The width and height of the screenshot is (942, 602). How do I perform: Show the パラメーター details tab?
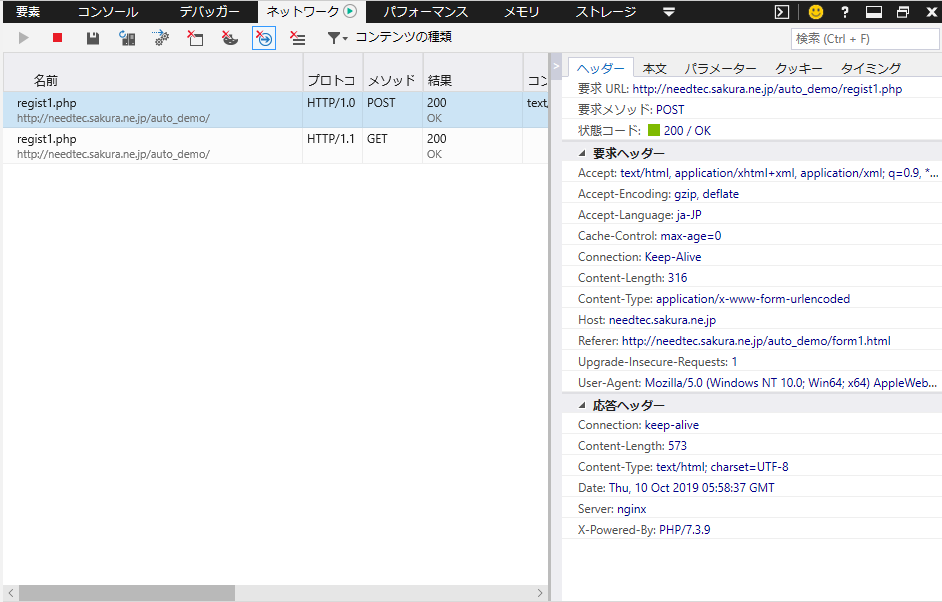(x=721, y=68)
